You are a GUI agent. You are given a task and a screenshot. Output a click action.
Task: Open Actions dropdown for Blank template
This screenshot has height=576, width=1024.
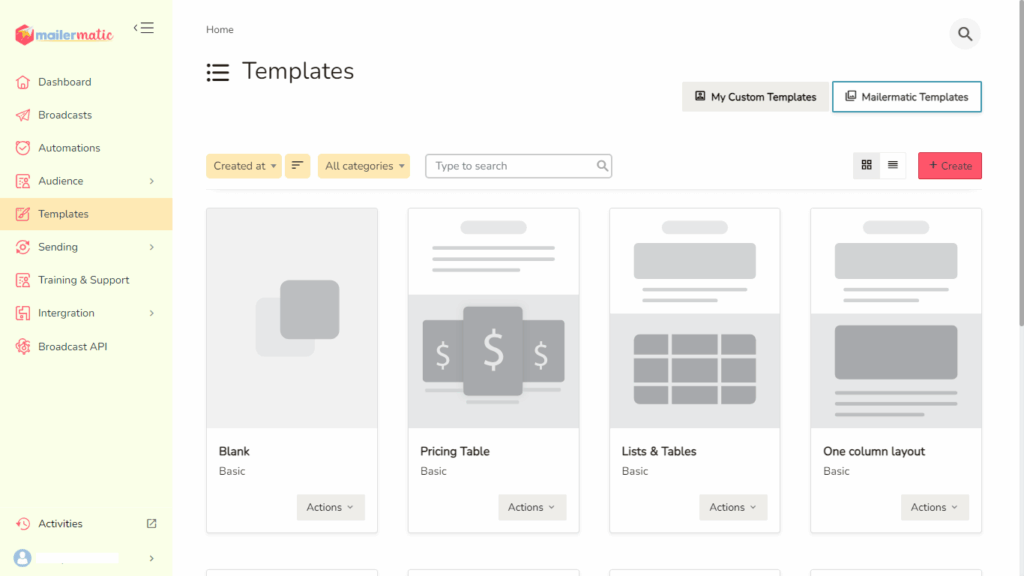pos(330,507)
